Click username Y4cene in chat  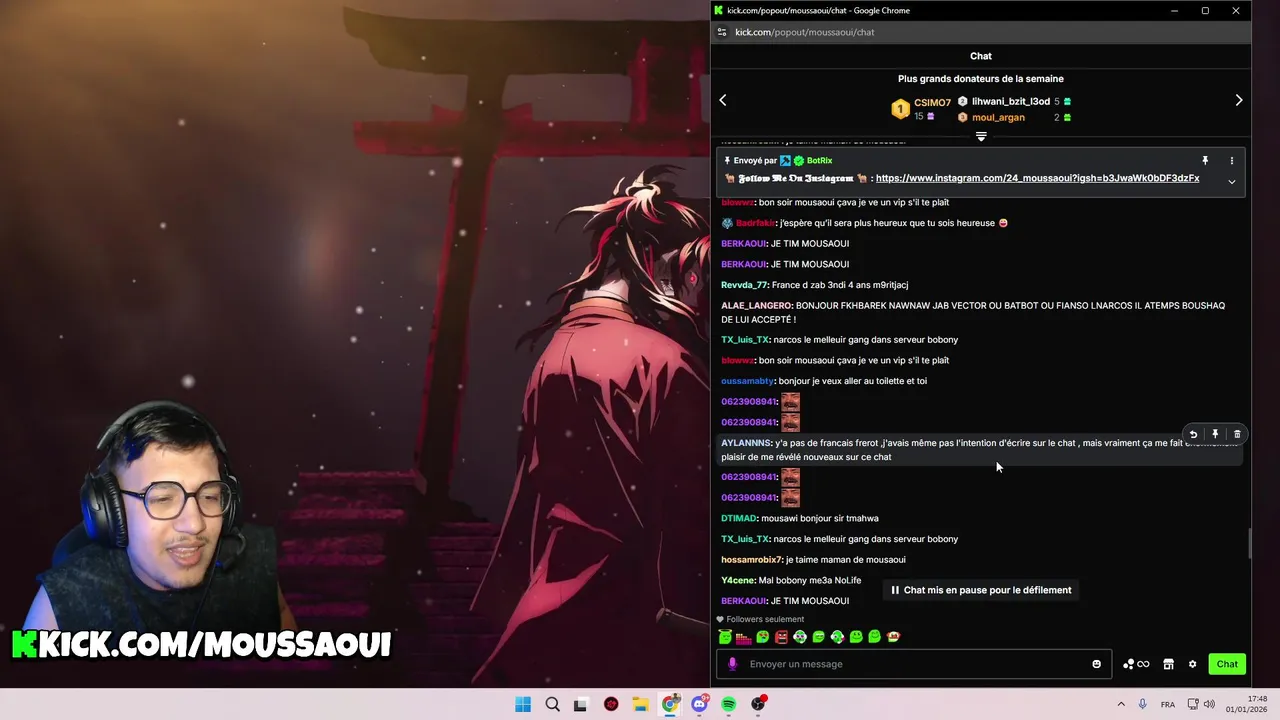click(737, 580)
